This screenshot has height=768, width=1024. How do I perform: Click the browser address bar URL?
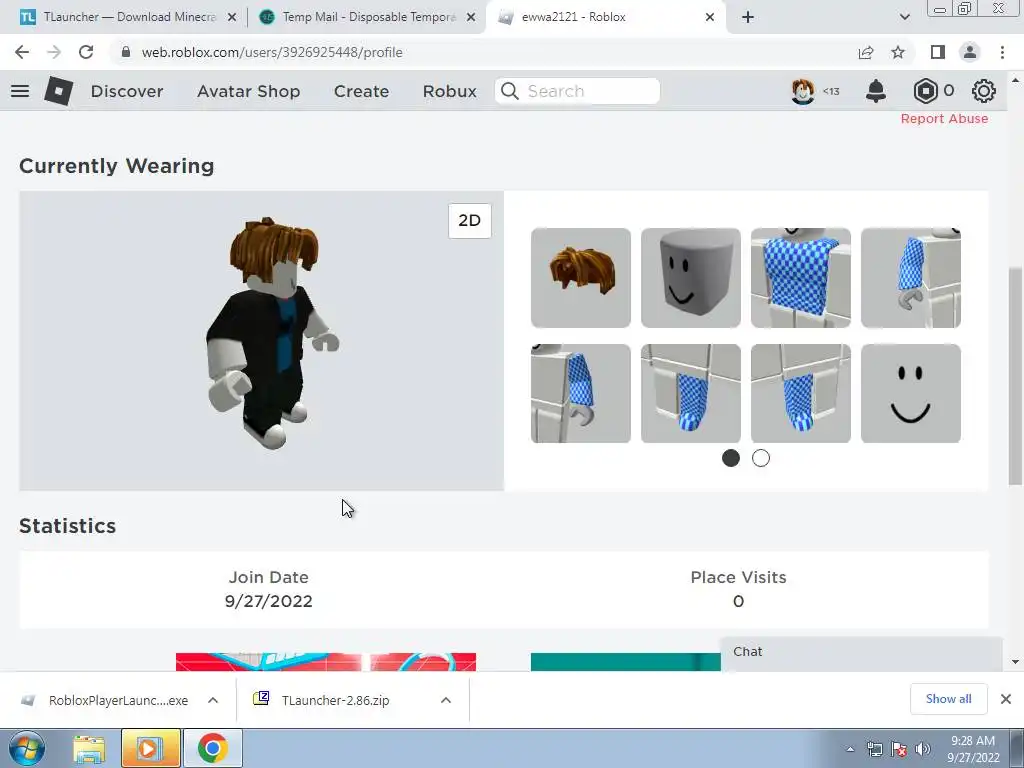tap(272, 52)
